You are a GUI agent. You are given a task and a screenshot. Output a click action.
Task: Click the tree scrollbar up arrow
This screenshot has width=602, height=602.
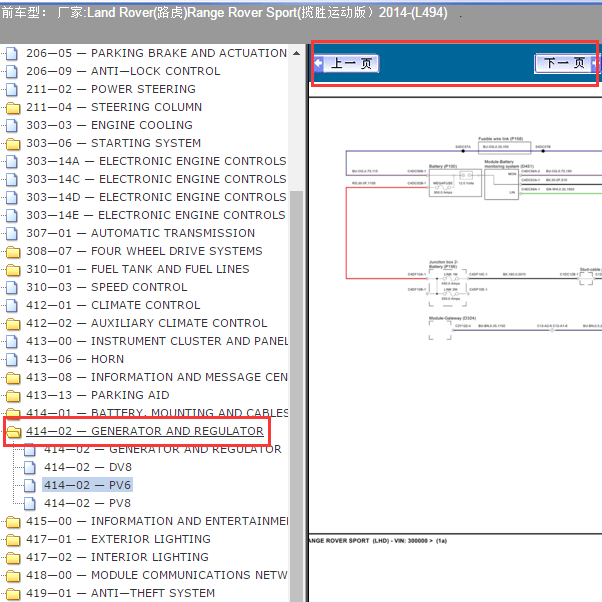296,53
